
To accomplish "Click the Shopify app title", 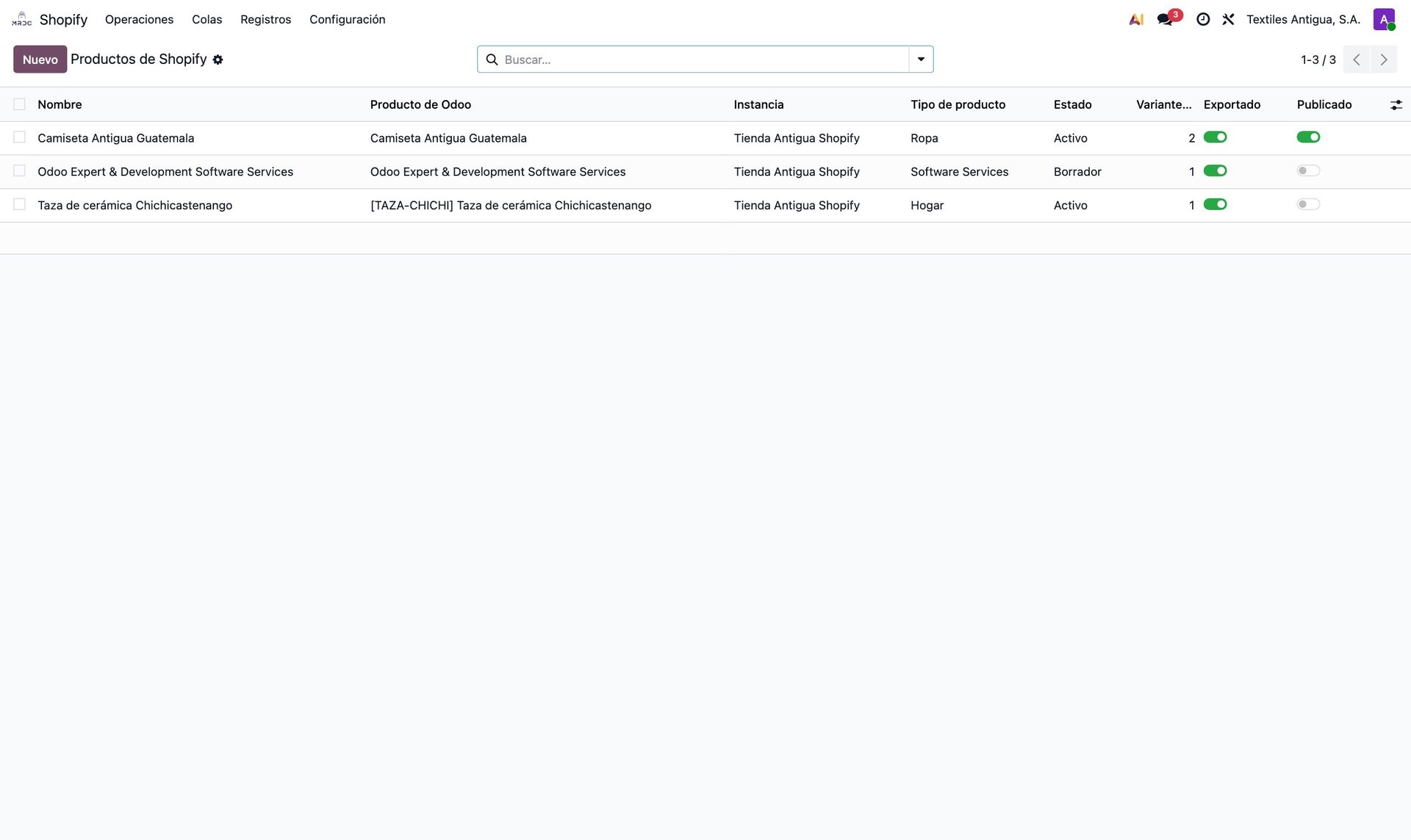I will point(63,20).
